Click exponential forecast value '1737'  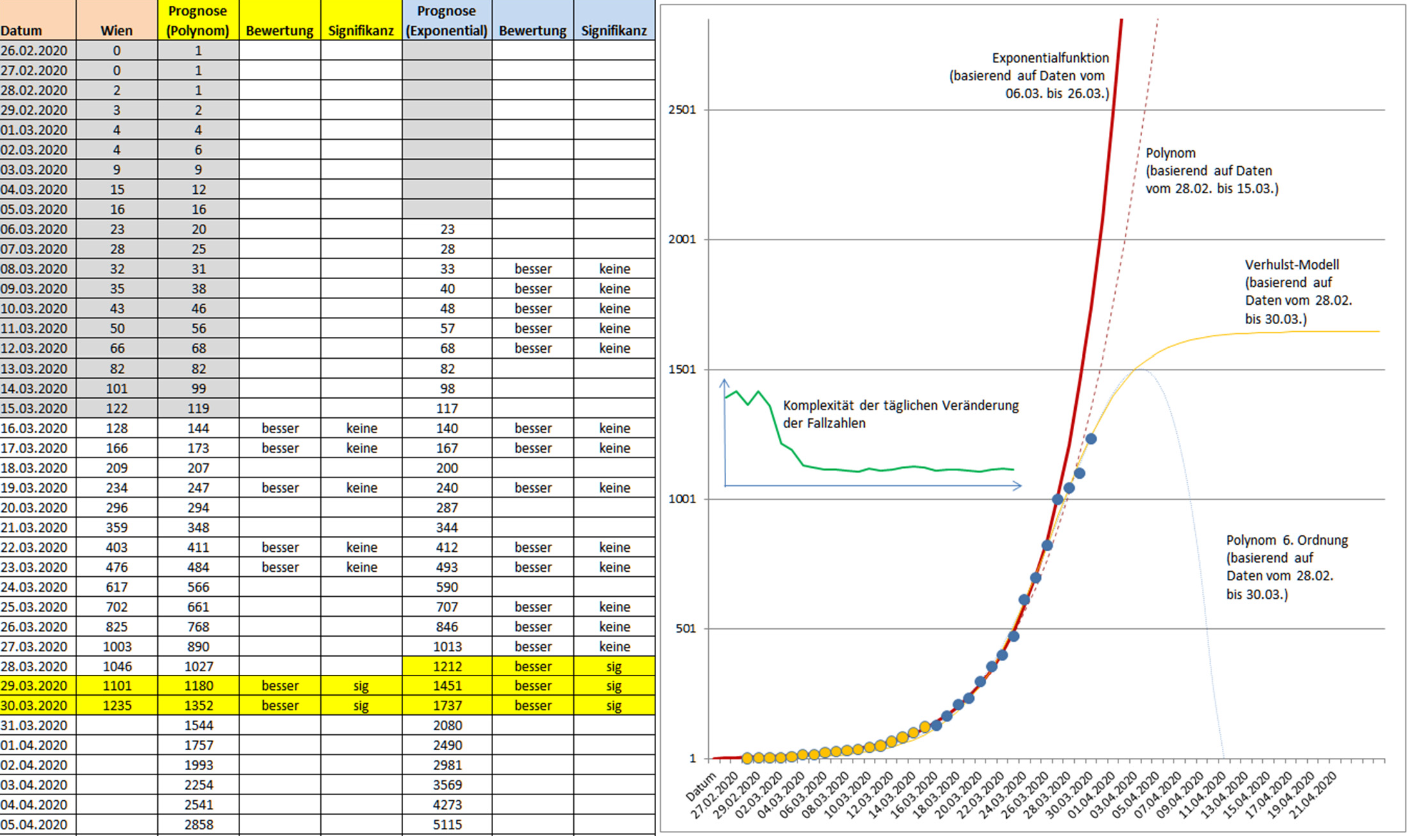coord(447,705)
